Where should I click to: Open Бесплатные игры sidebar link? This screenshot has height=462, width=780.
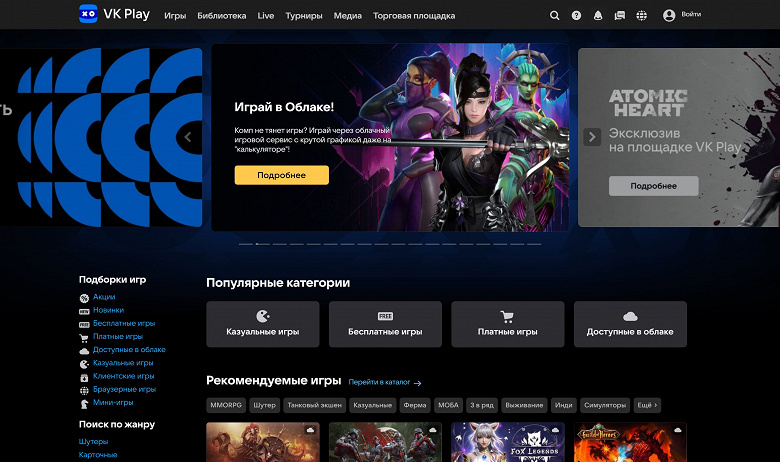point(124,323)
